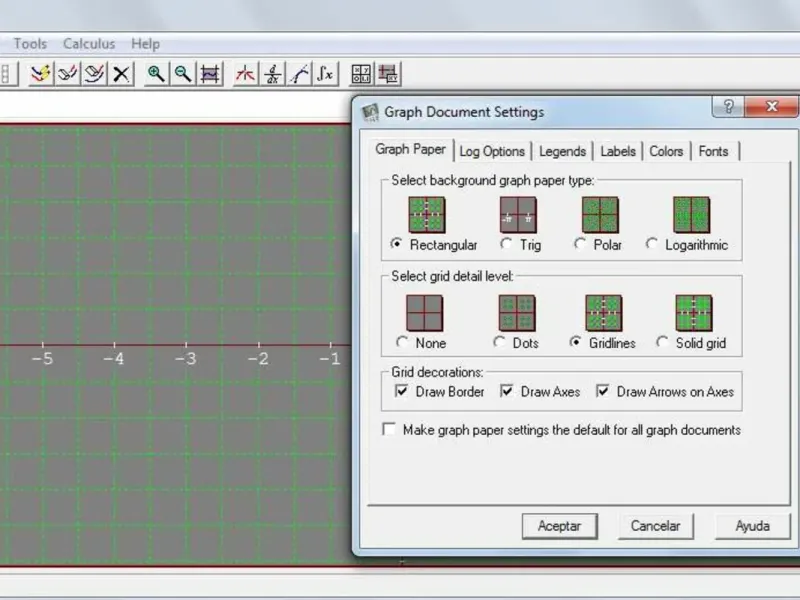Select the Gridlines radio button

tap(576, 342)
